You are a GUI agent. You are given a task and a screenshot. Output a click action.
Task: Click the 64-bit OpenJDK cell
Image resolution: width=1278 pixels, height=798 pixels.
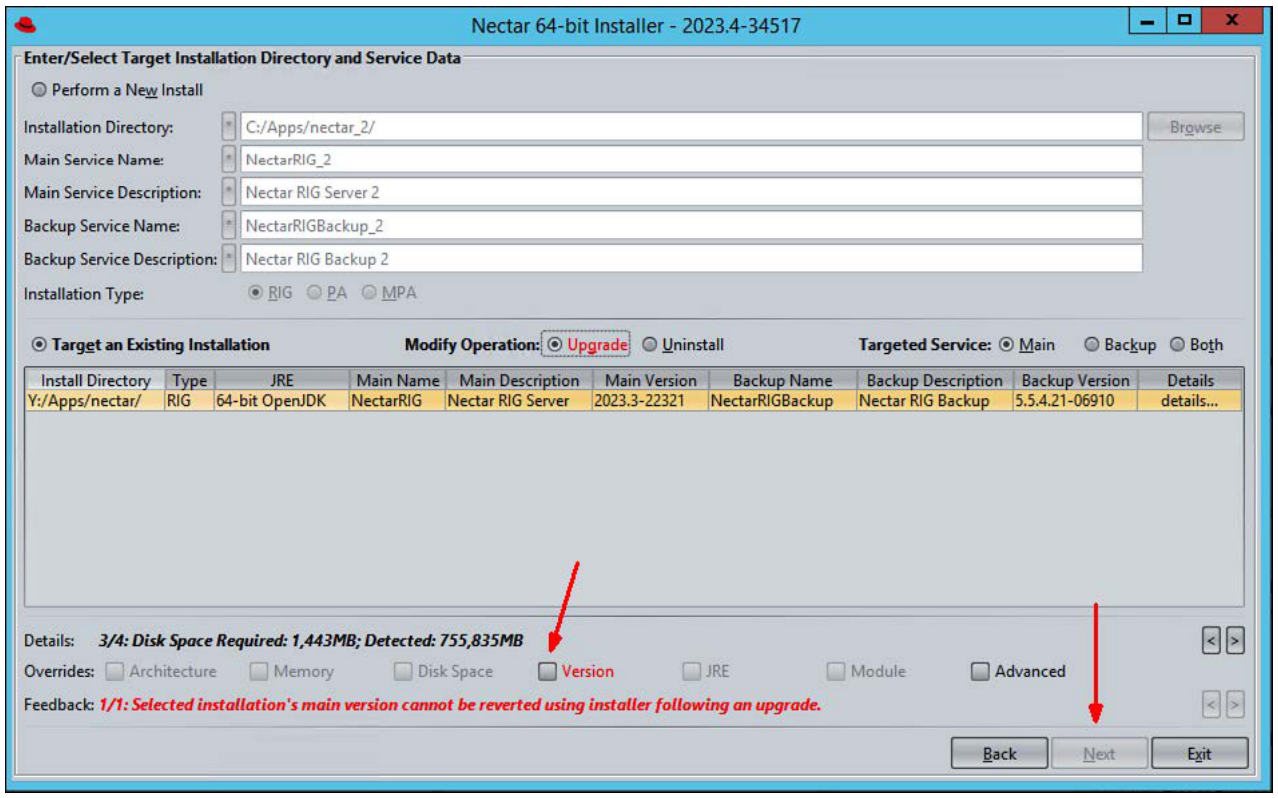[x=282, y=401]
